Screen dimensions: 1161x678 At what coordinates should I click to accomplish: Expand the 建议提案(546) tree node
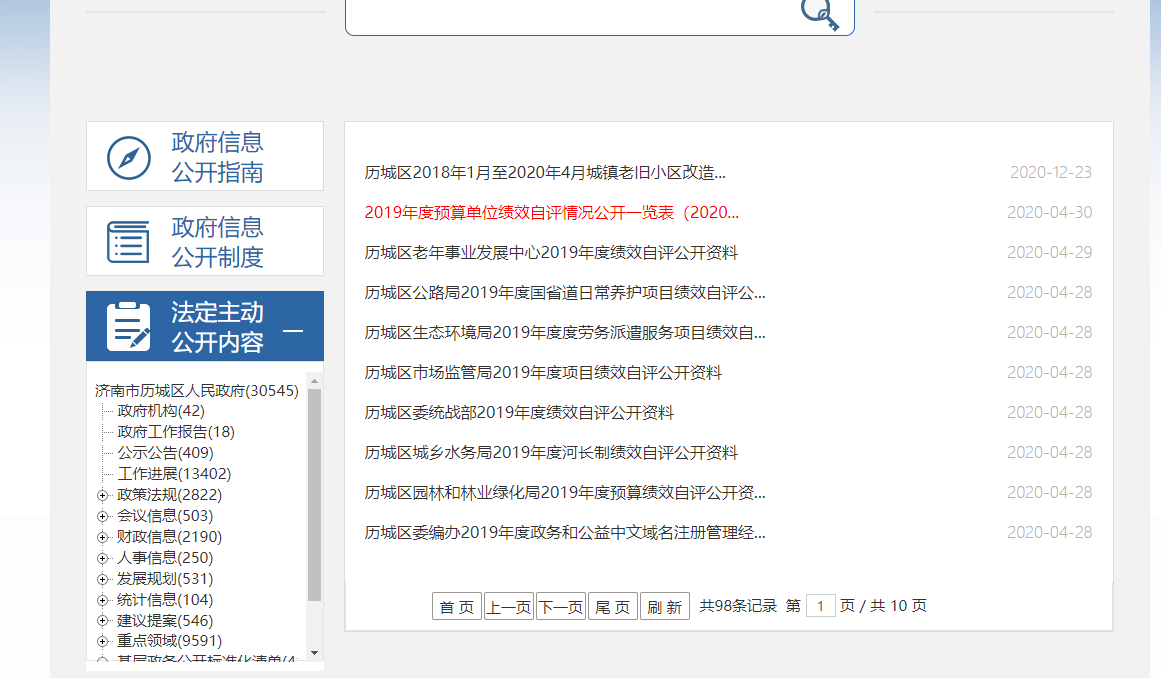pyautogui.click(x=102, y=621)
